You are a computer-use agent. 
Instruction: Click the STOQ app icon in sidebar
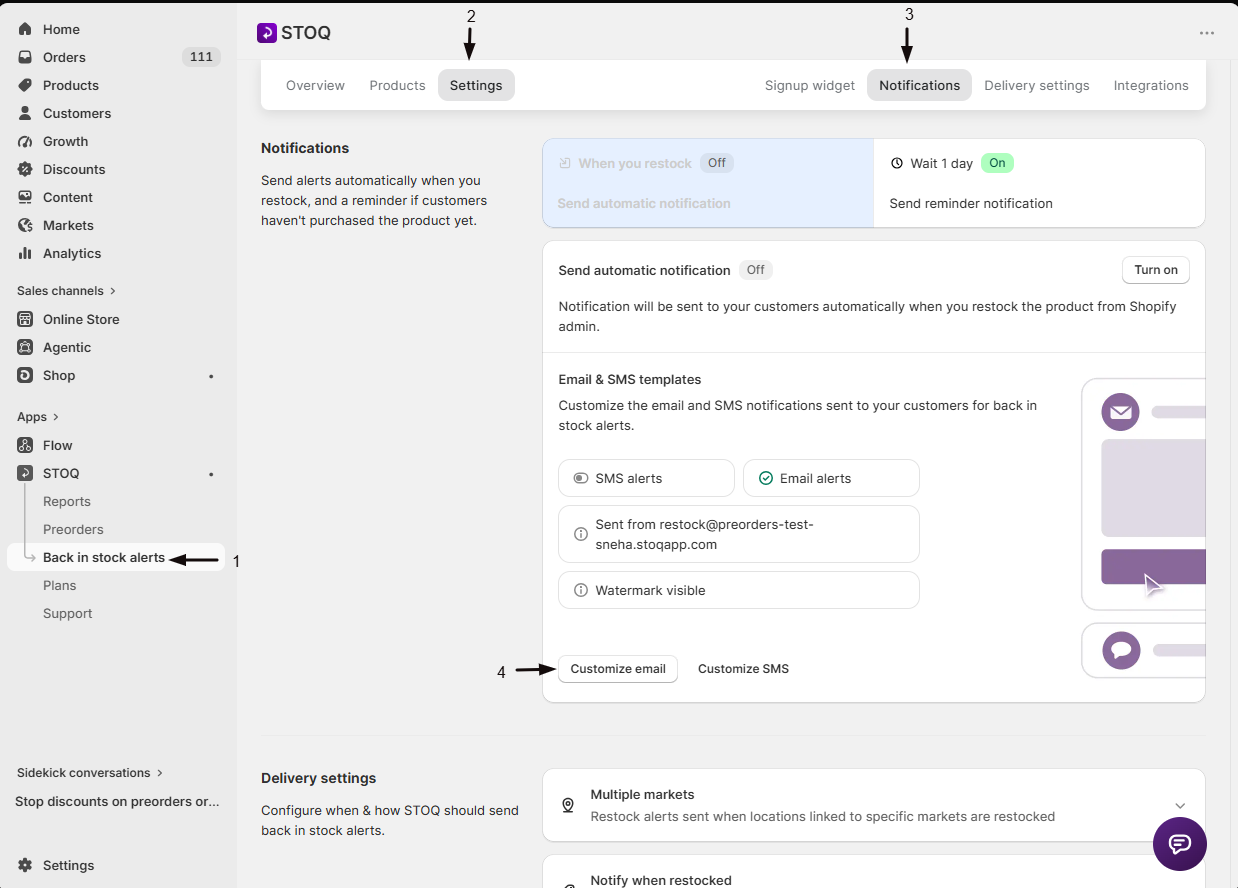click(25, 473)
